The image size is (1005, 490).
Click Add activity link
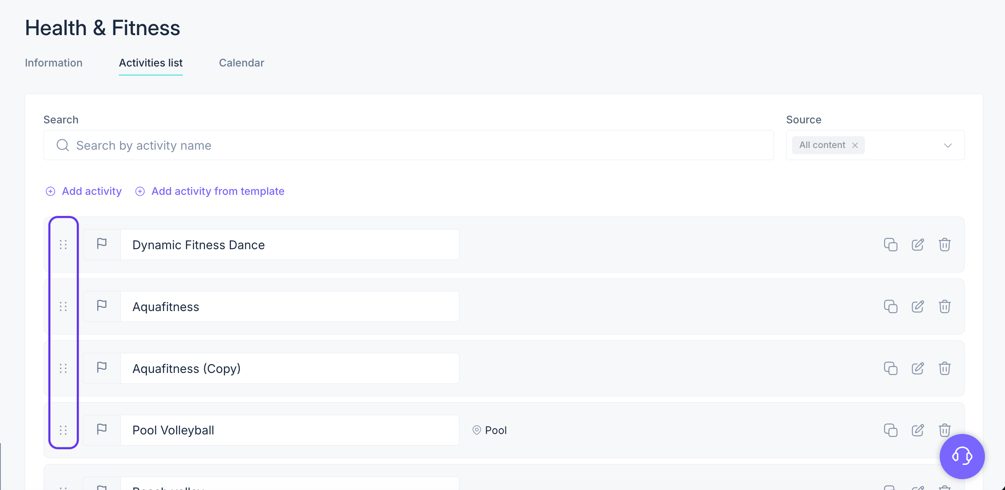tap(83, 191)
